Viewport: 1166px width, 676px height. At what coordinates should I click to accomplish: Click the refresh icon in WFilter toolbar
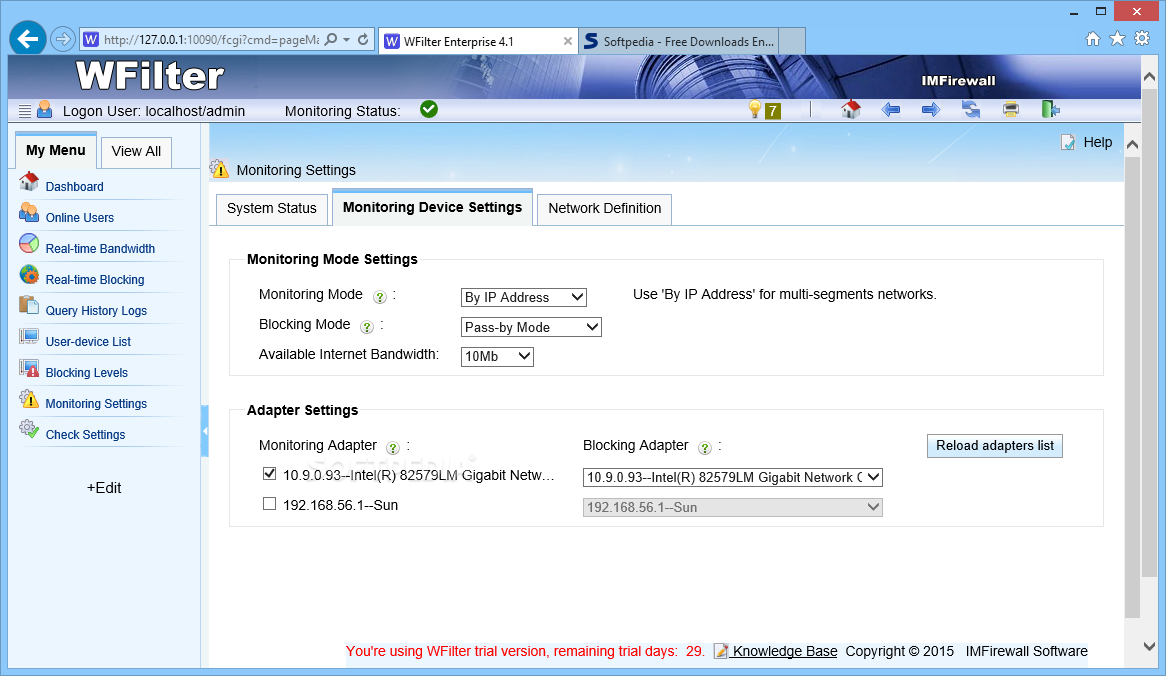click(971, 110)
